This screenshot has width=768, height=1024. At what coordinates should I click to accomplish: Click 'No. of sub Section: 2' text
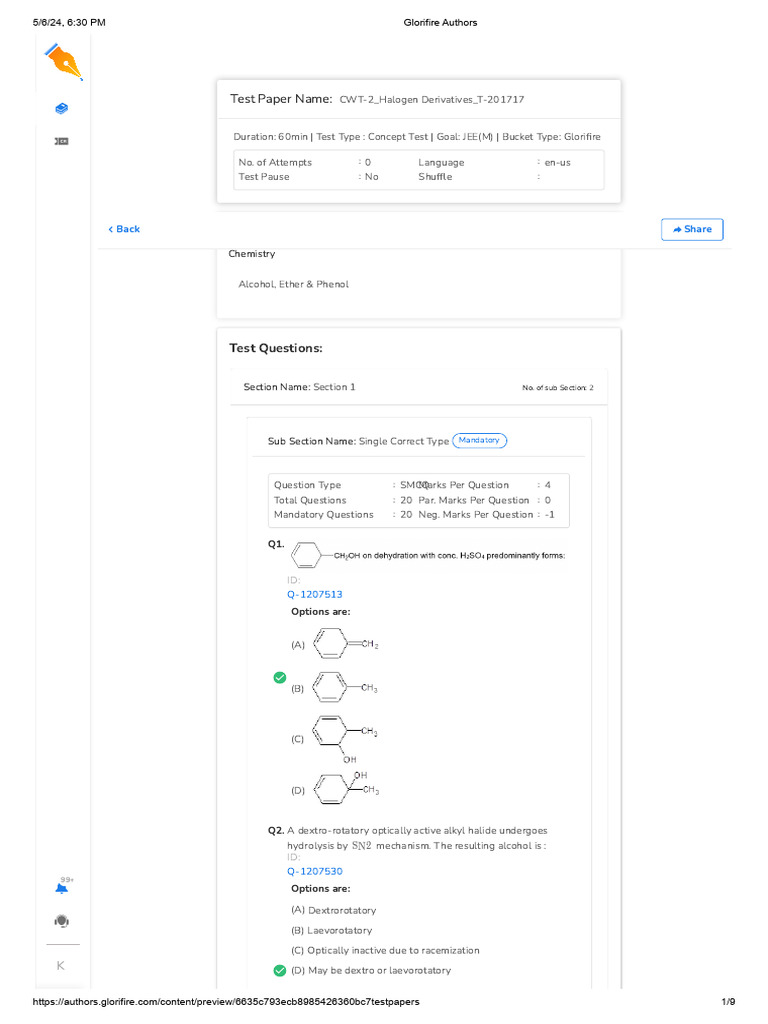point(558,387)
